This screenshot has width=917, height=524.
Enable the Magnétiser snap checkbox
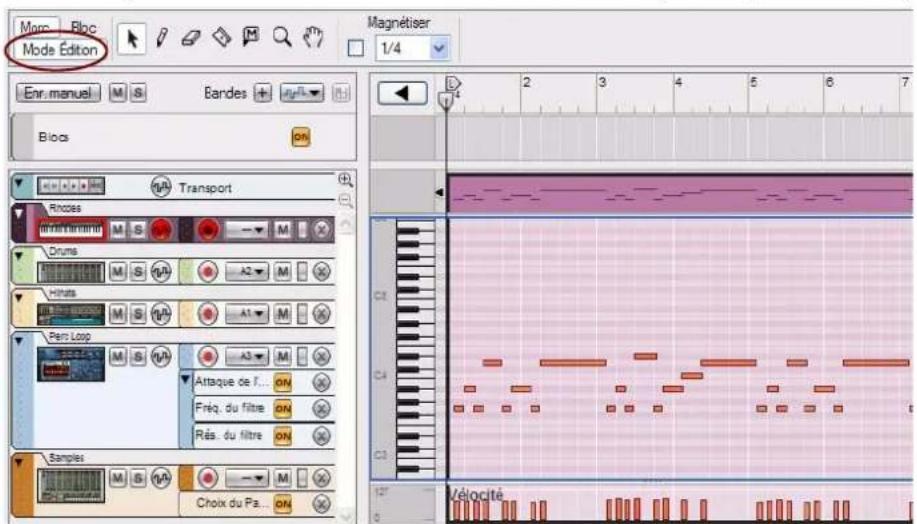pos(356,49)
